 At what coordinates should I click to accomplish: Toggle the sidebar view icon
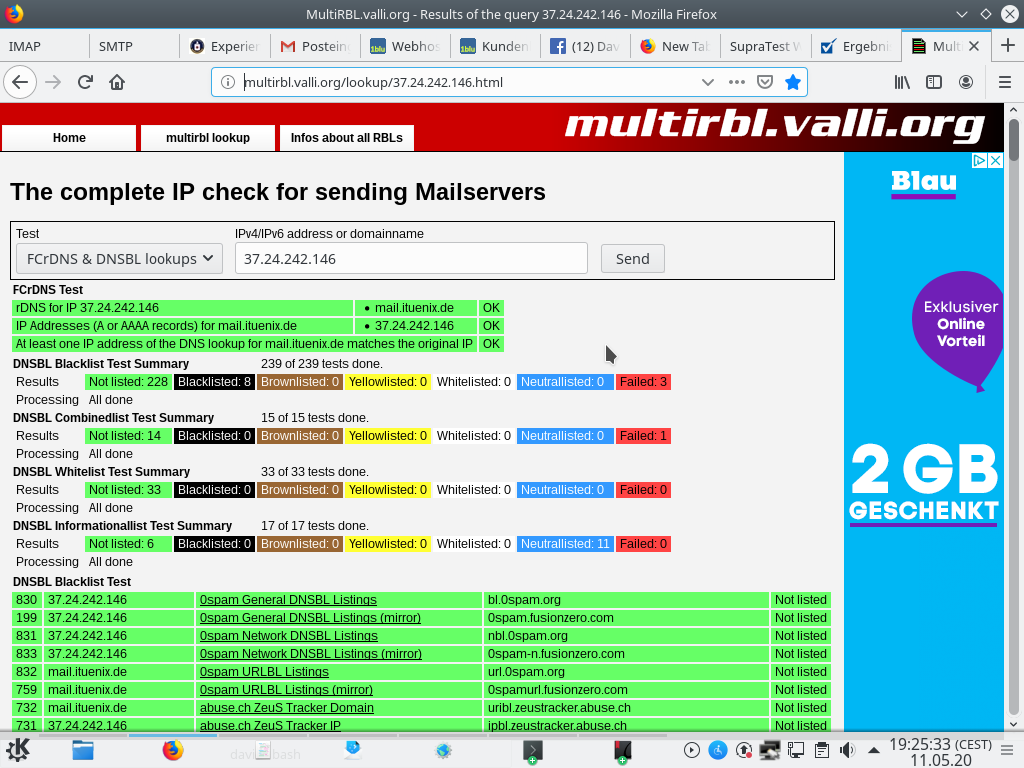click(x=934, y=82)
